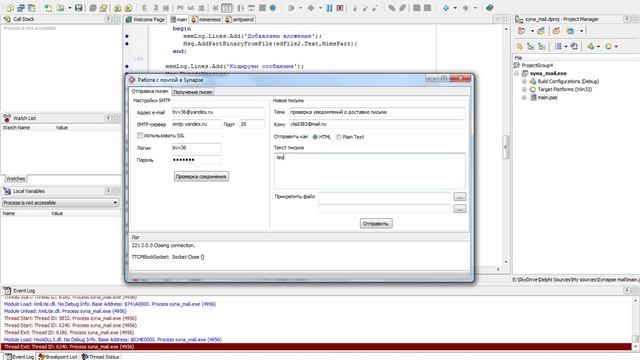Open the Forward navigation history dropdown arrow

pyautogui.click(x=475, y=8)
